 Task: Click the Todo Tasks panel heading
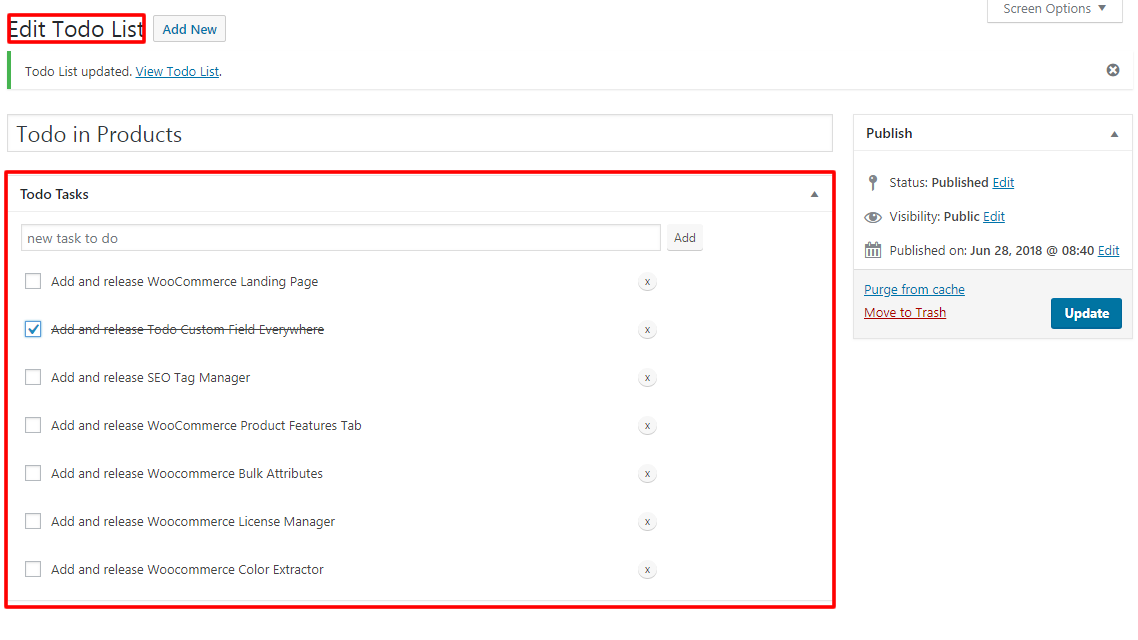click(x=54, y=194)
